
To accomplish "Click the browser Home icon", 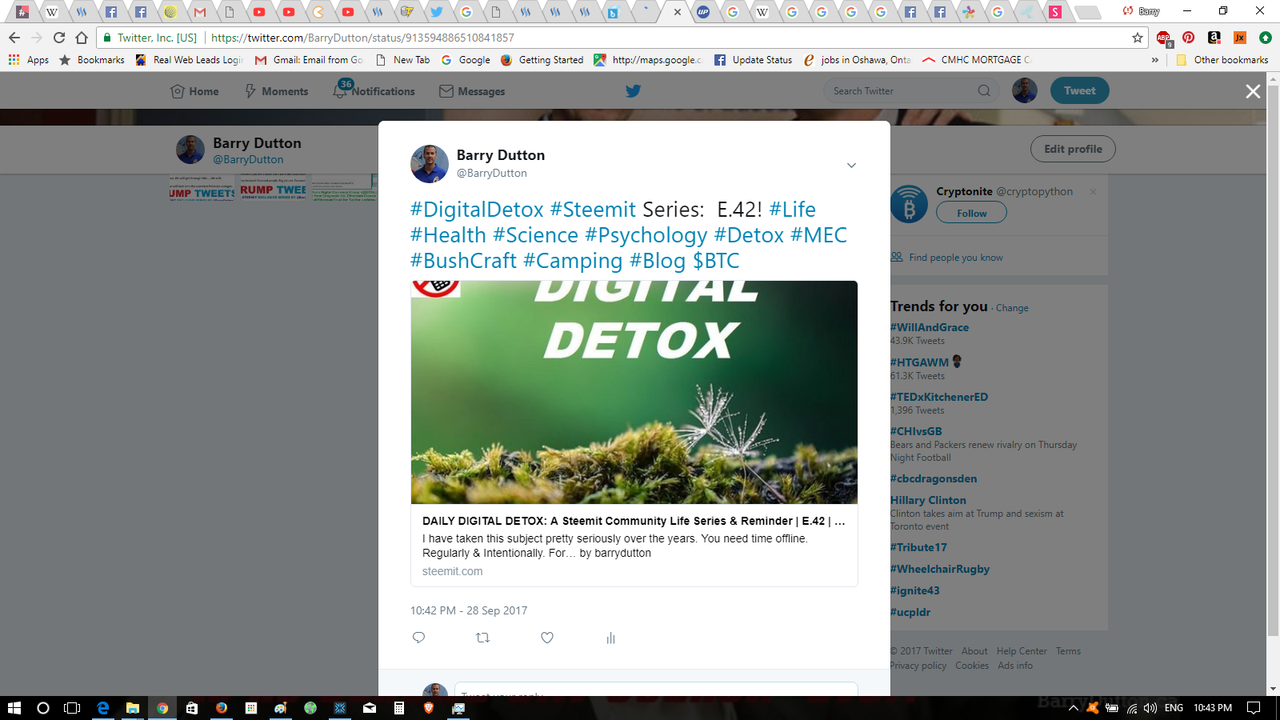I will pyautogui.click(x=81, y=38).
